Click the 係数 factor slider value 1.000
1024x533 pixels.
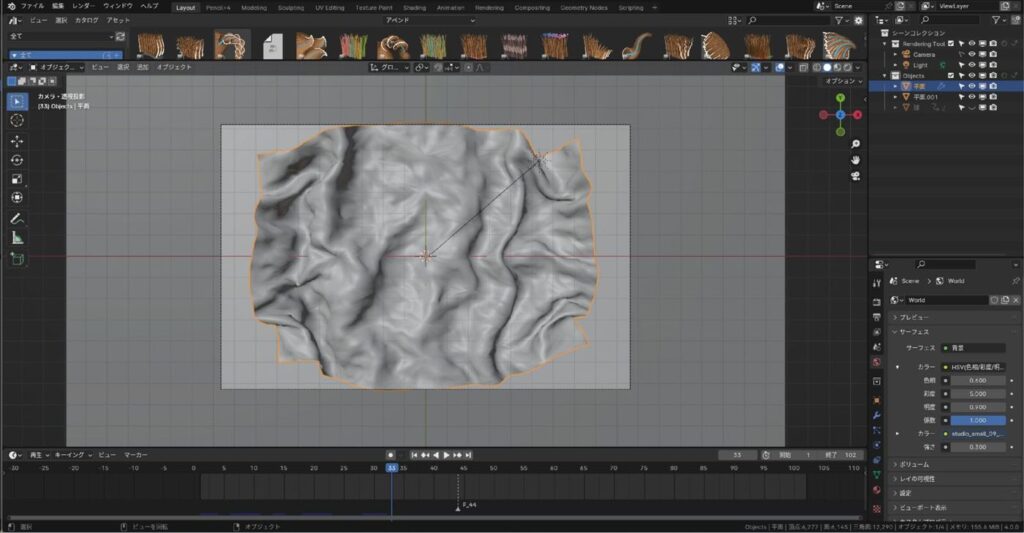tap(978, 421)
